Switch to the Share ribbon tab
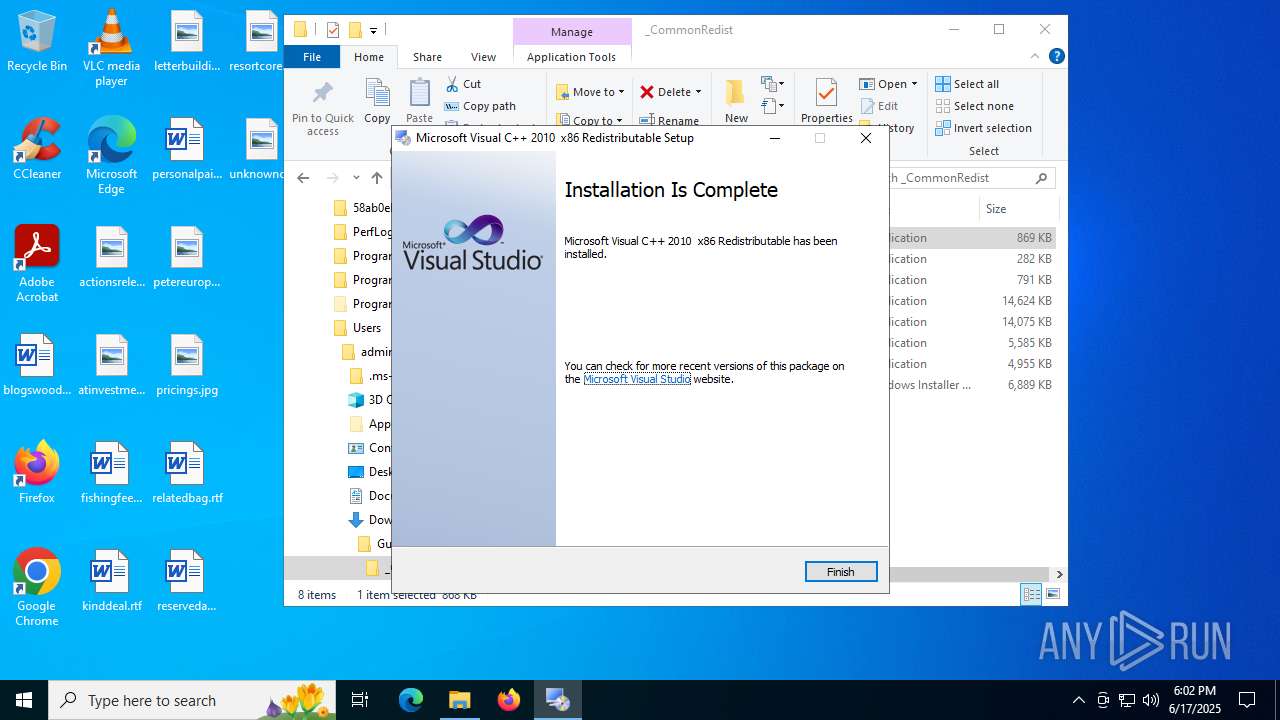Viewport: 1280px width, 720px height. point(427,57)
